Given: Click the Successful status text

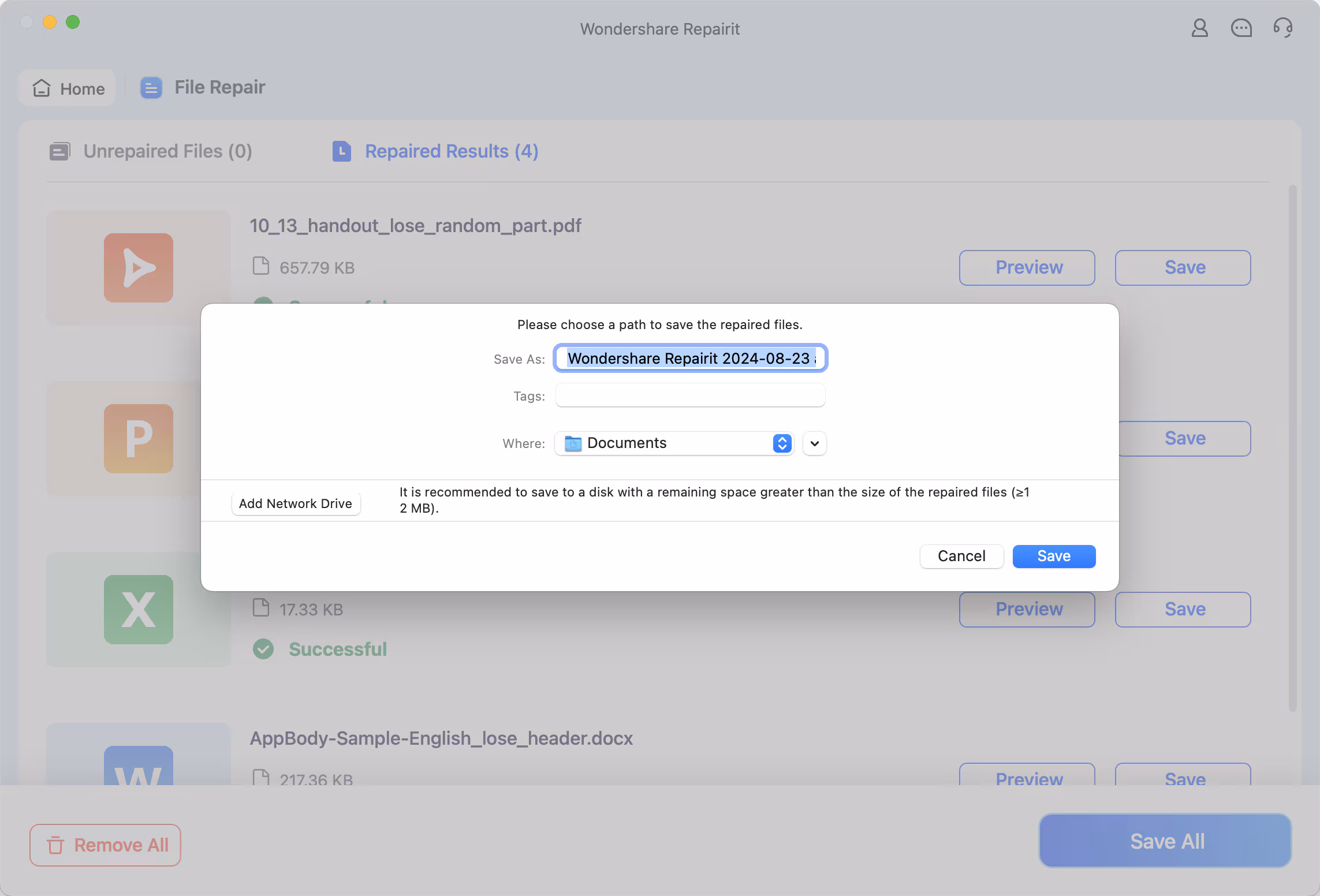Looking at the screenshot, I should pyautogui.click(x=338, y=649).
